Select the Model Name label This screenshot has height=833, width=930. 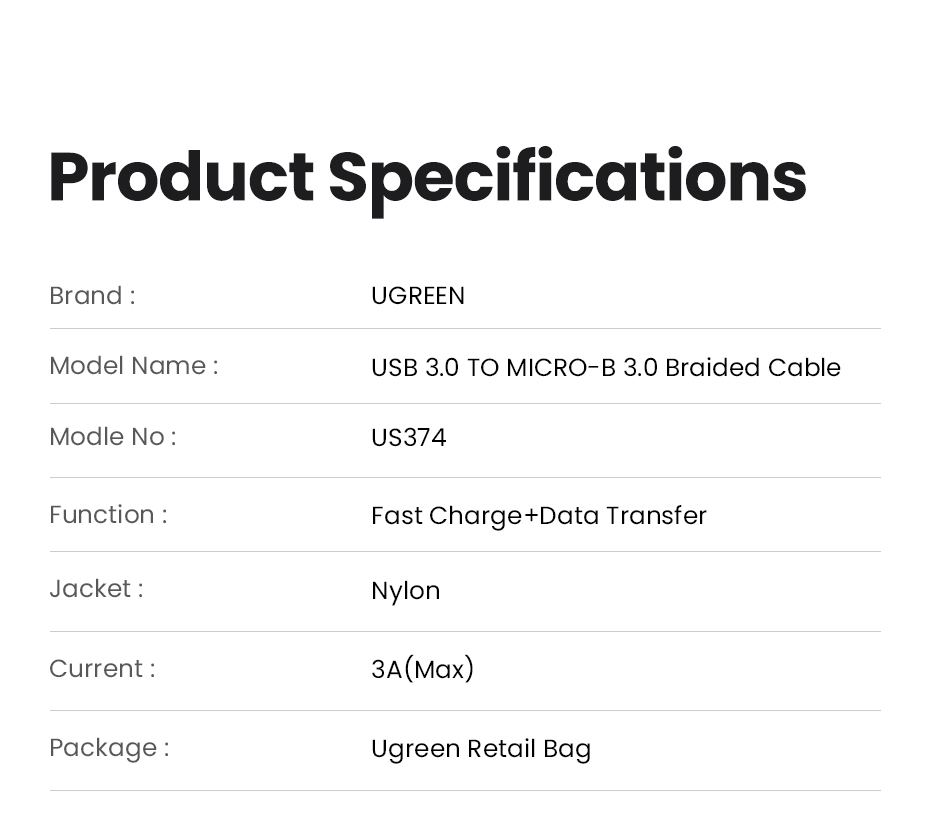[x=134, y=365]
